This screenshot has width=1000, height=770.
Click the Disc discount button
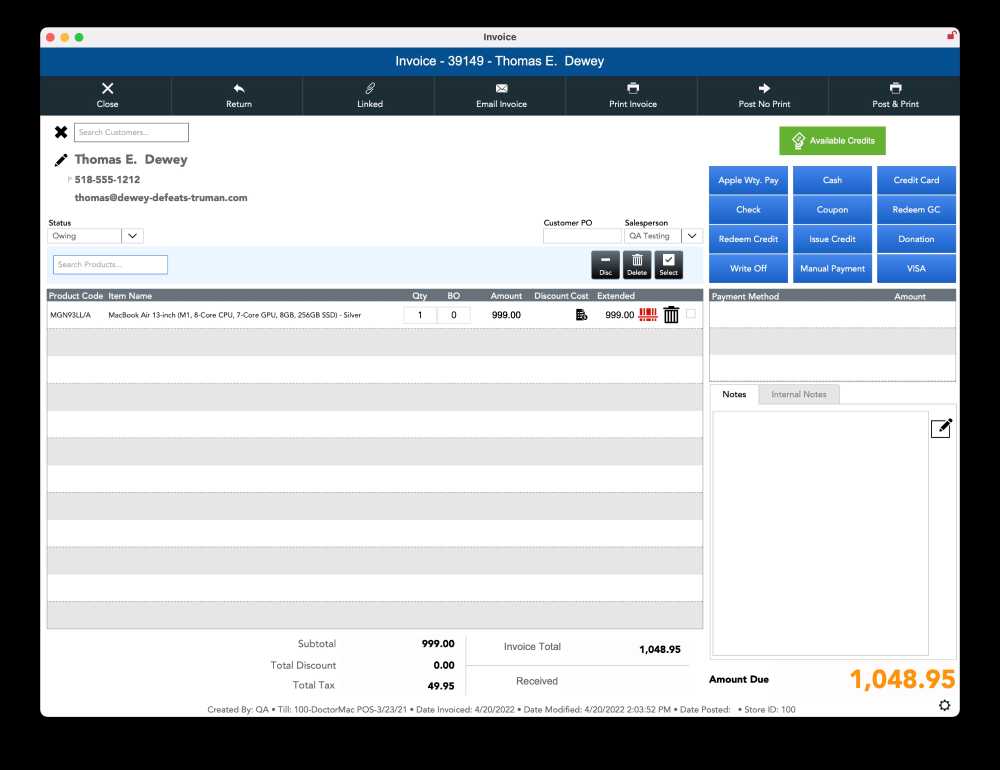(x=605, y=265)
